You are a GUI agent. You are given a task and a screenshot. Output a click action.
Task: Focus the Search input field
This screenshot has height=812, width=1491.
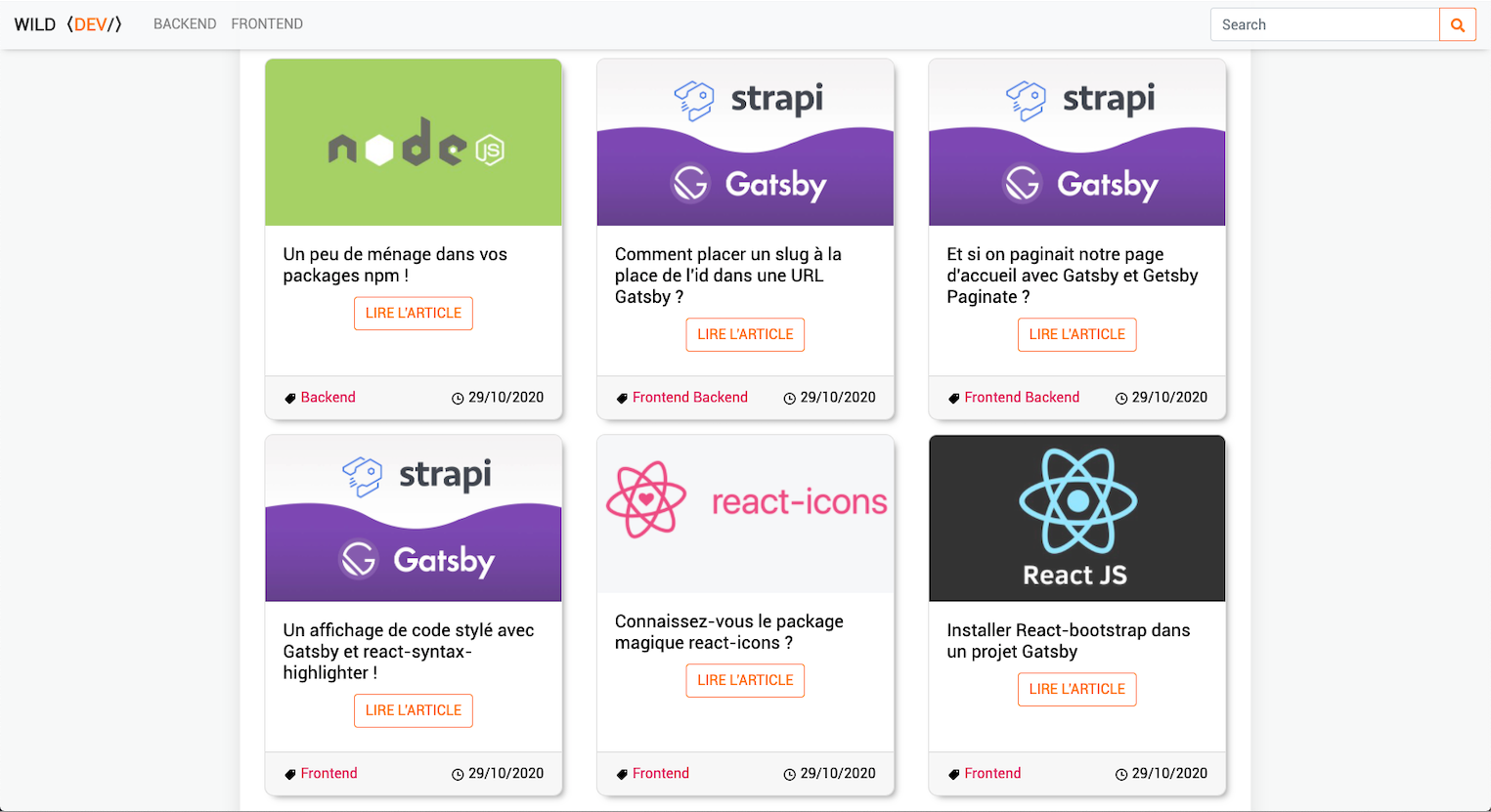click(1325, 25)
